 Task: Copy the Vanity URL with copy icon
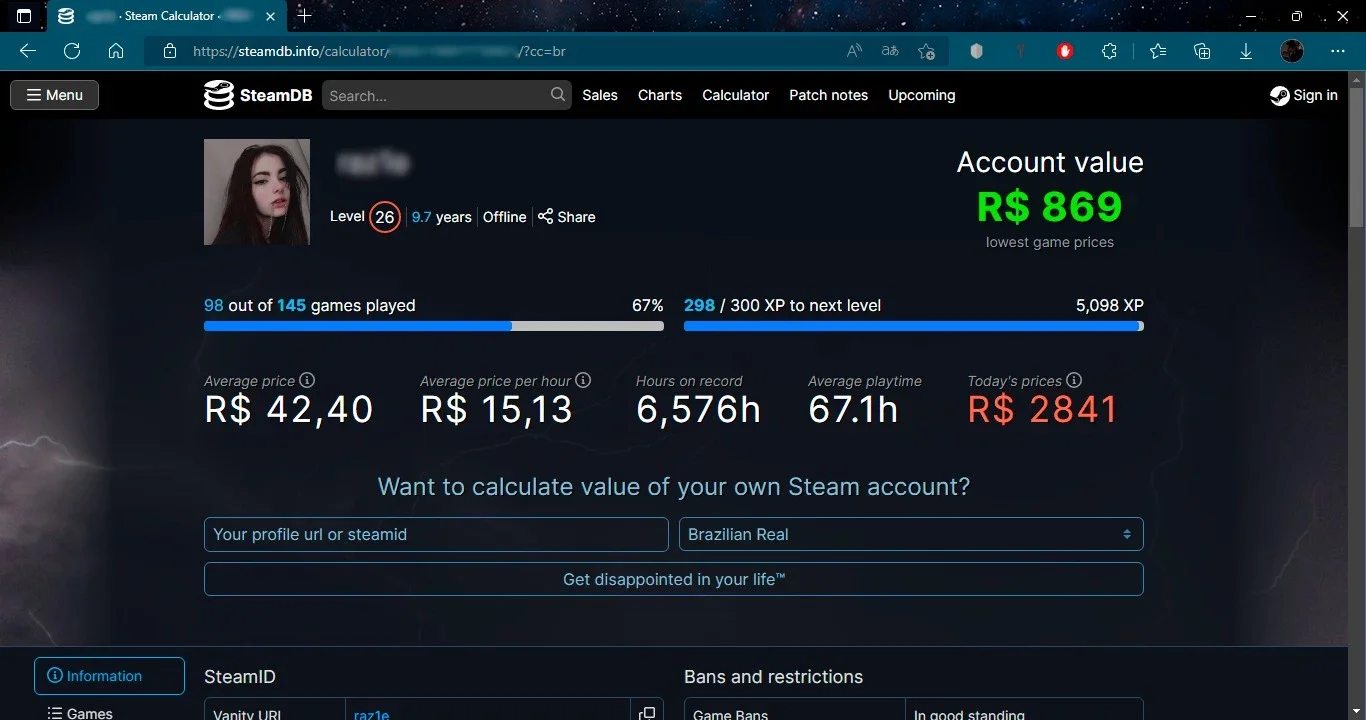647,713
